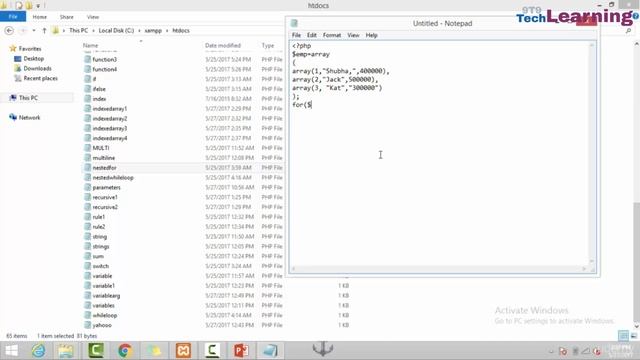Click the Explorer window vertical scrollbar
This screenshot has height=360, width=640.
[x=636, y=185]
